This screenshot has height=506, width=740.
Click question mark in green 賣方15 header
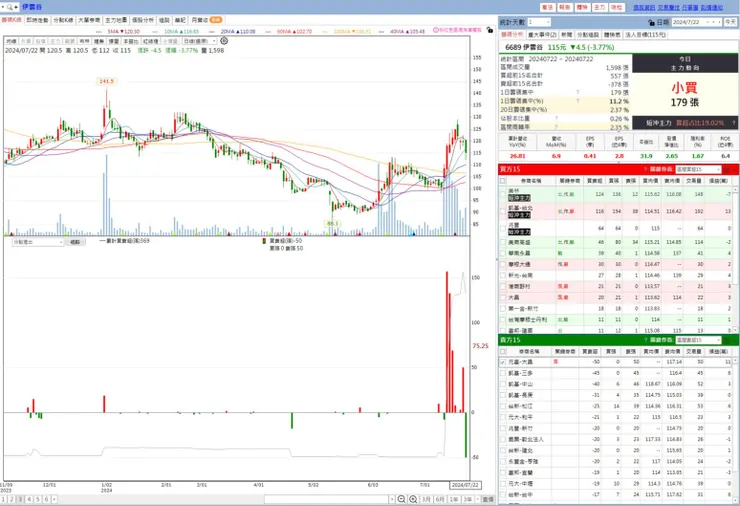(x=645, y=340)
